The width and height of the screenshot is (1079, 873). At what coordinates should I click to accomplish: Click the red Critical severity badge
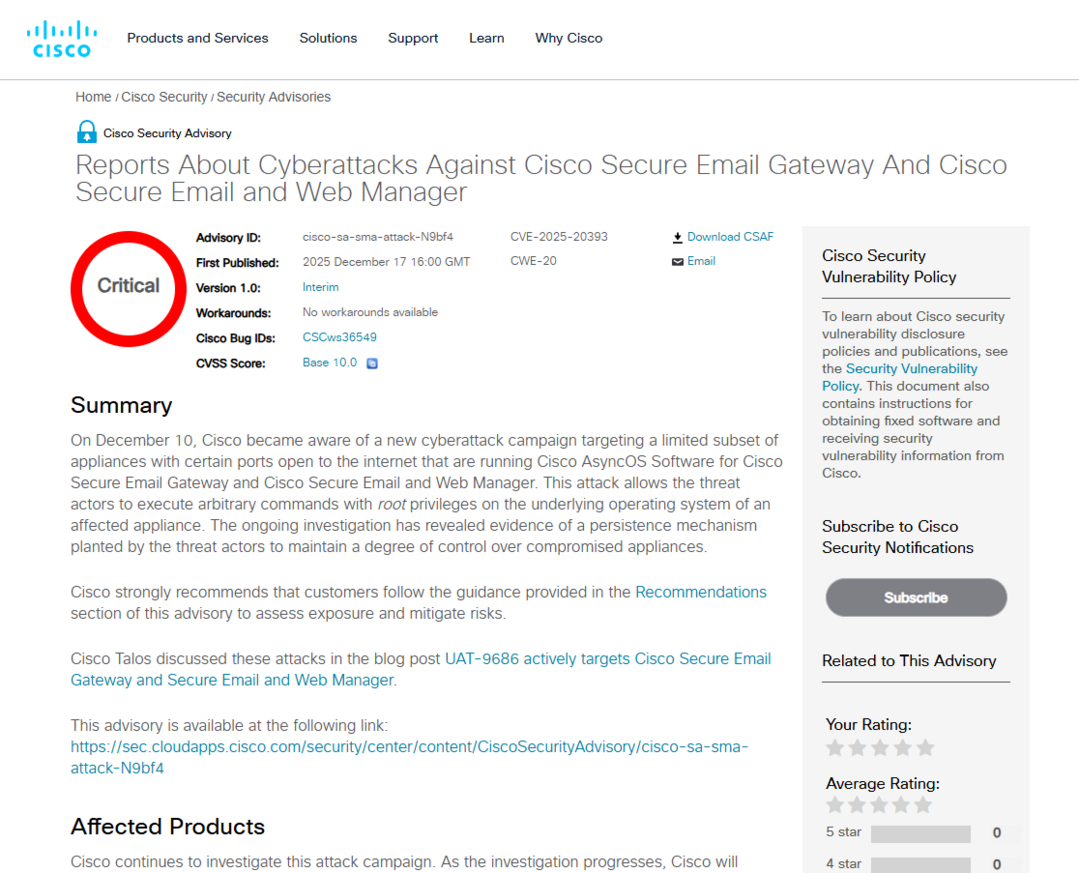coord(128,288)
